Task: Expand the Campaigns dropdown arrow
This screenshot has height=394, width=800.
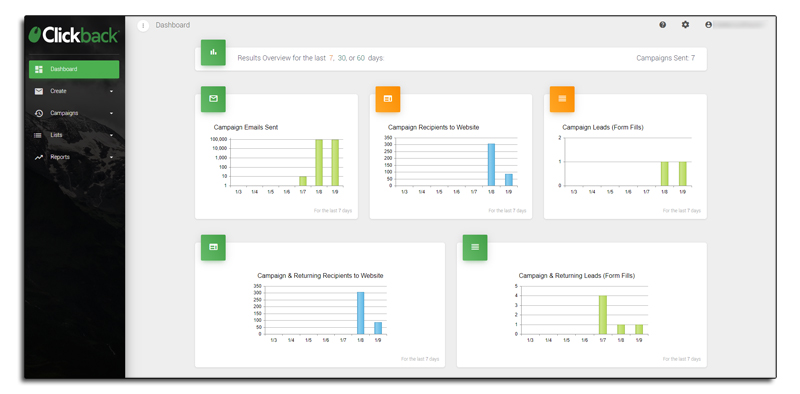Action: click(x=111, y=114)
